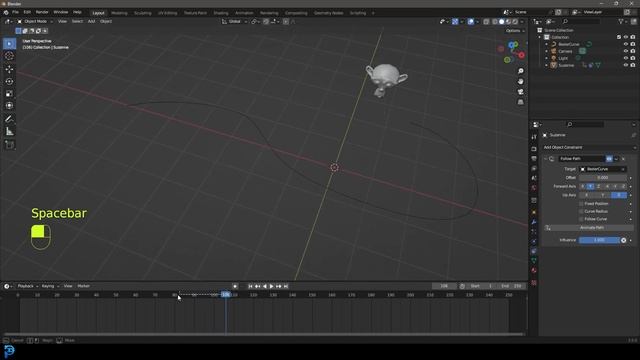Switch perspective/orthographic grid icon
Viewport: 640px width, 360px height.
coord(520,102)
